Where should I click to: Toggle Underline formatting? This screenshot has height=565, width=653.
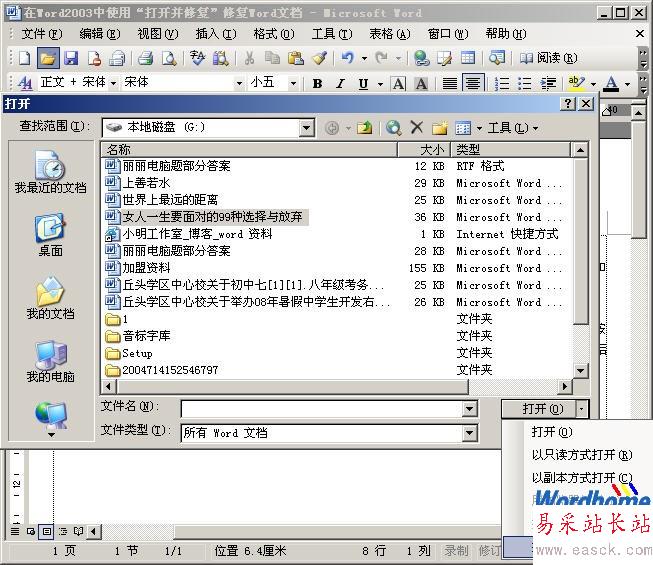point(363,84)
